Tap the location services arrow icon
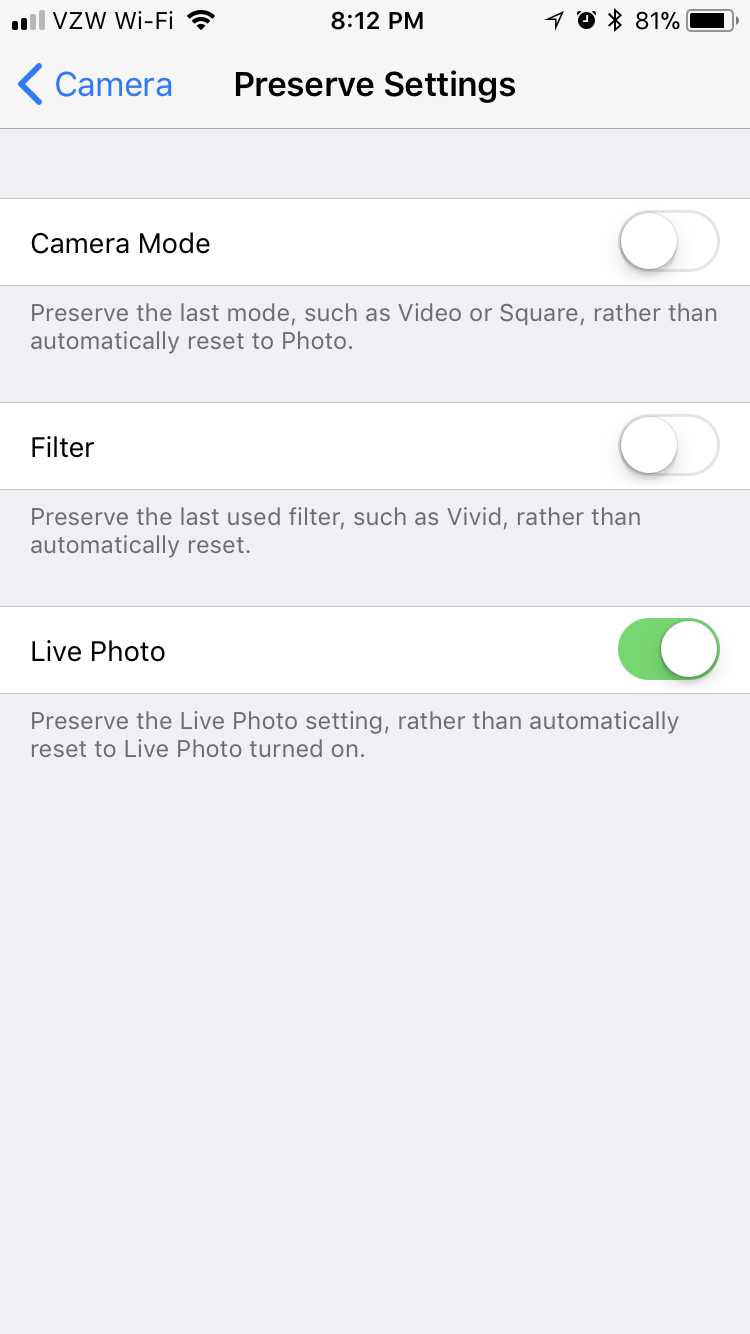The height and width of the screenshot is (1334, 750). tap(554, 20)
